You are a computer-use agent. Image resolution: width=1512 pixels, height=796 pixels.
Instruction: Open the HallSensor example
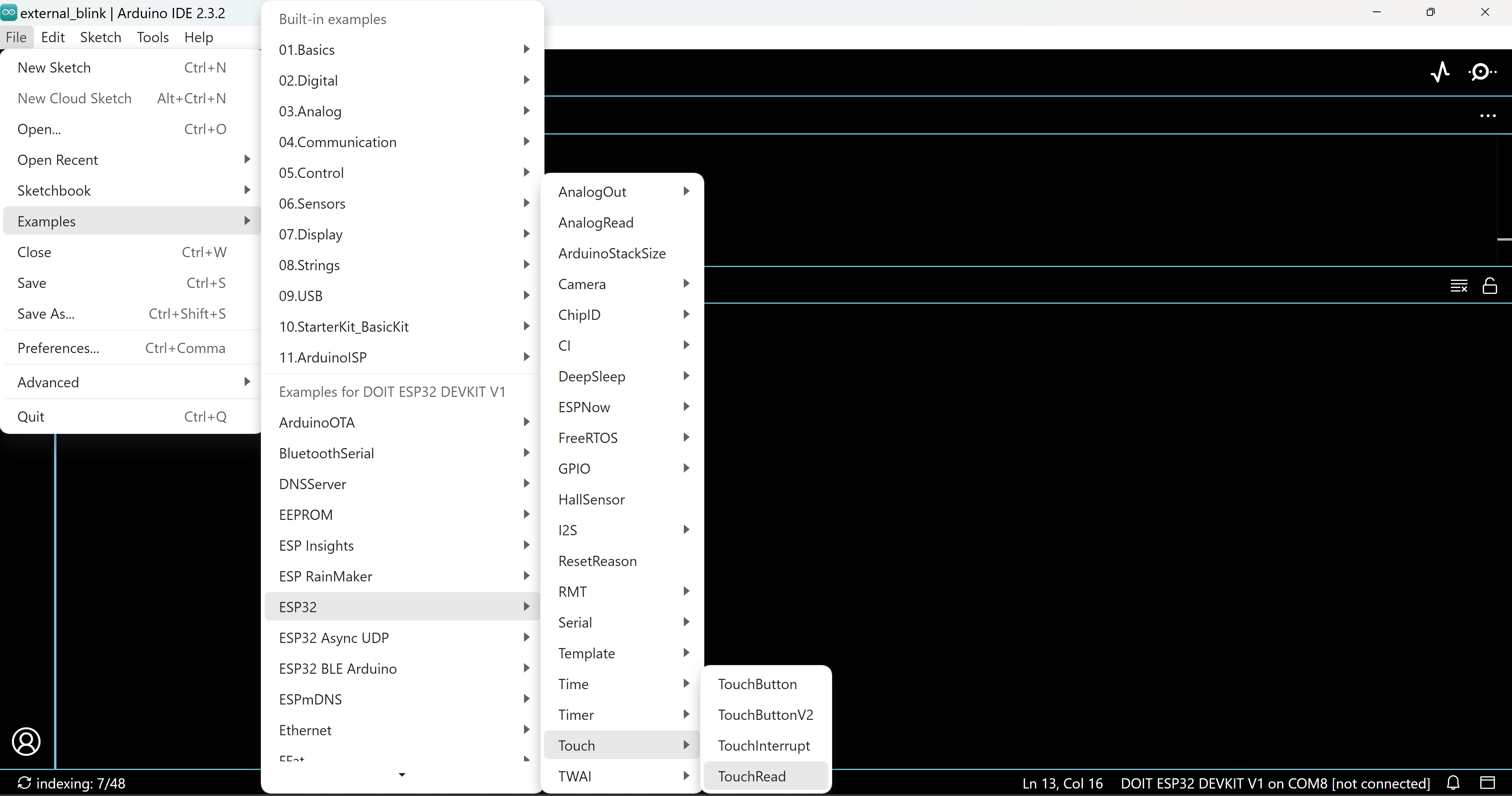(622, 500)
